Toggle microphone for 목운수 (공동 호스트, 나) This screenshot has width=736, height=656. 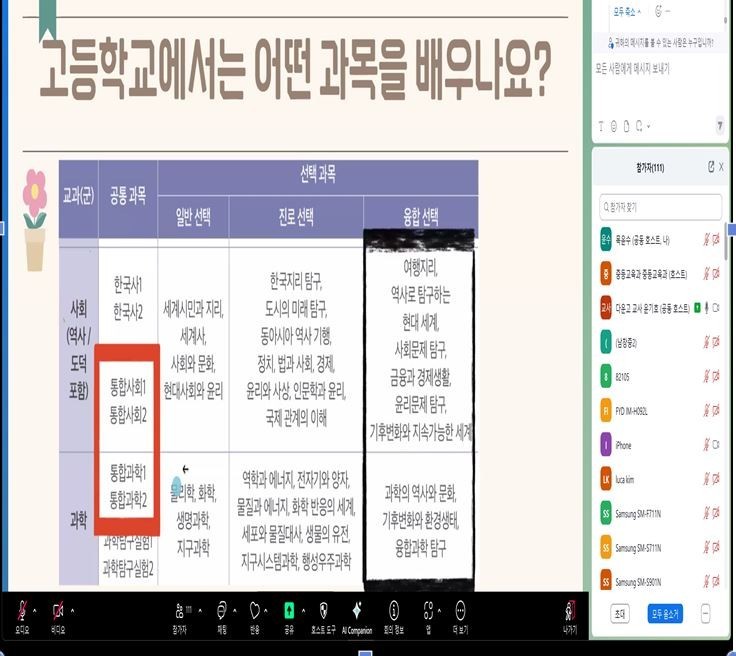(706, 240)
